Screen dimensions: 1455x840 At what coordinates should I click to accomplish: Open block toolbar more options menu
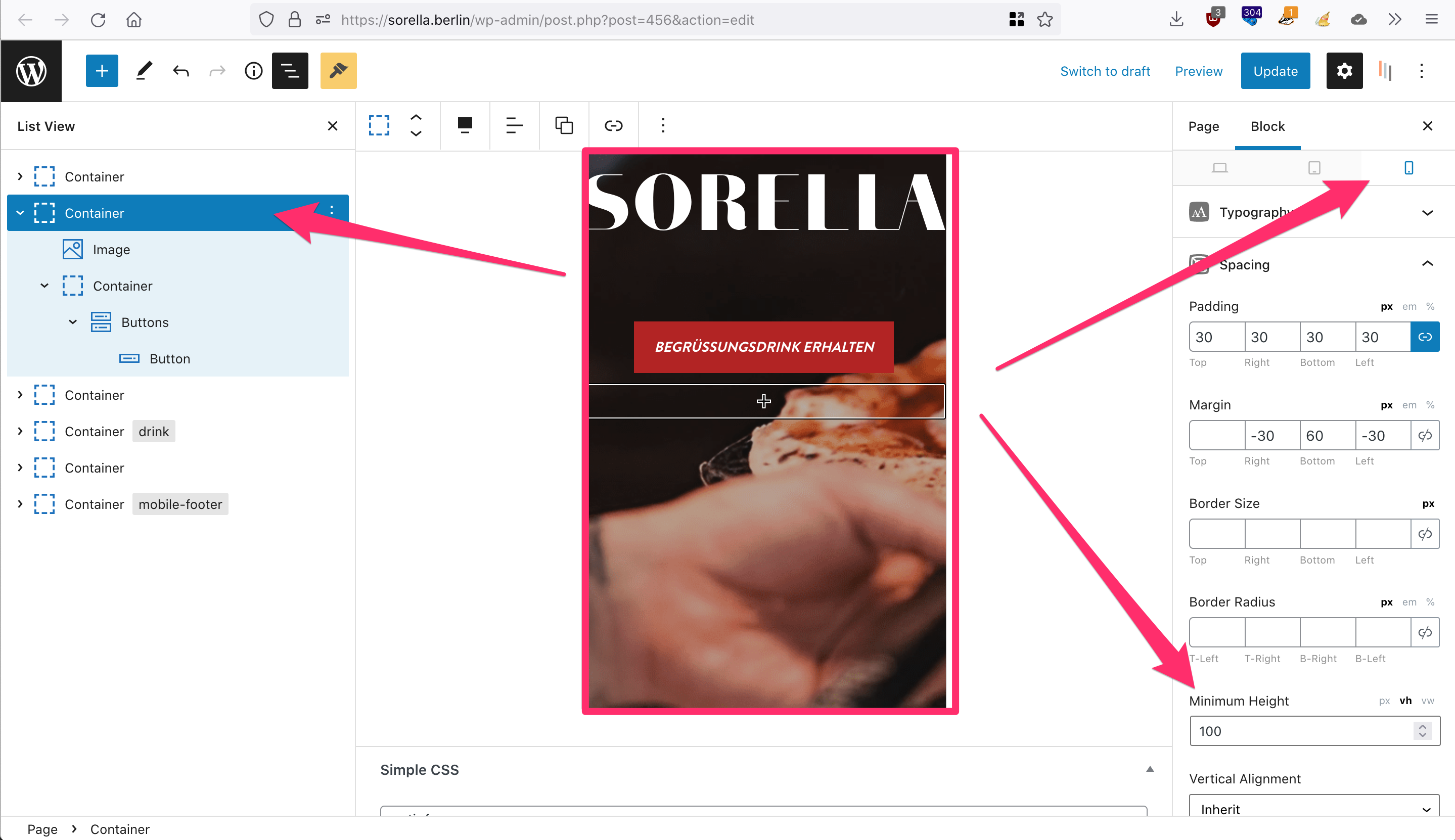pos(663,126)
